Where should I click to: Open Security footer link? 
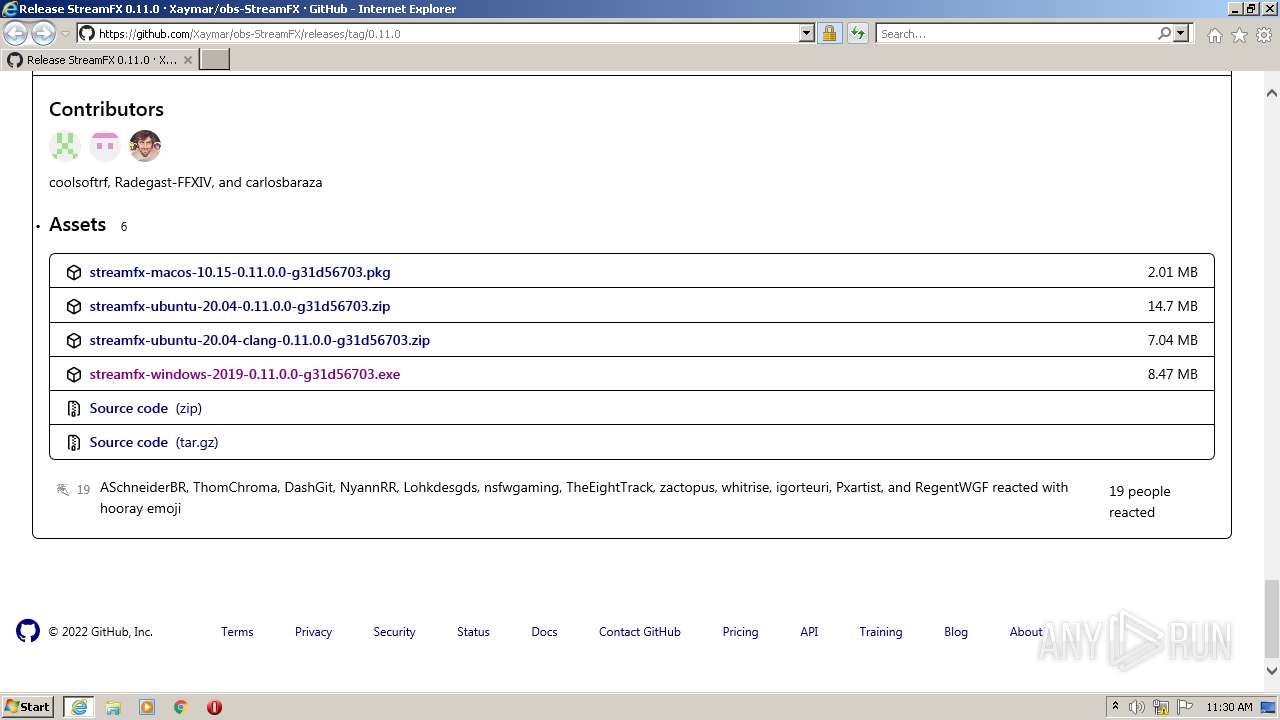[x=394, y=632]
